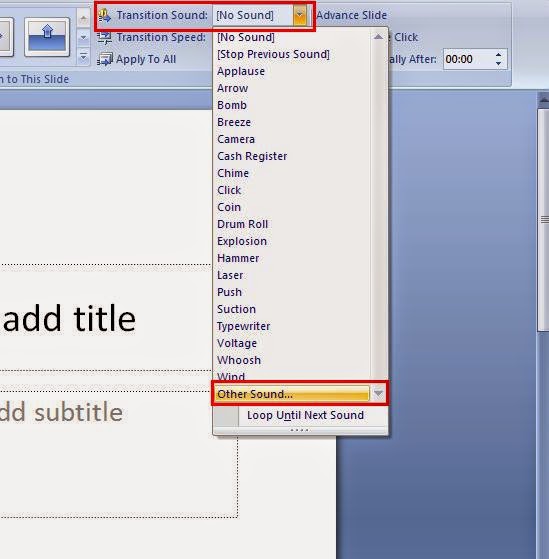Click the sound list resize grip dots
This screenshot has width=549, height=559.
[x=299, y=430]
